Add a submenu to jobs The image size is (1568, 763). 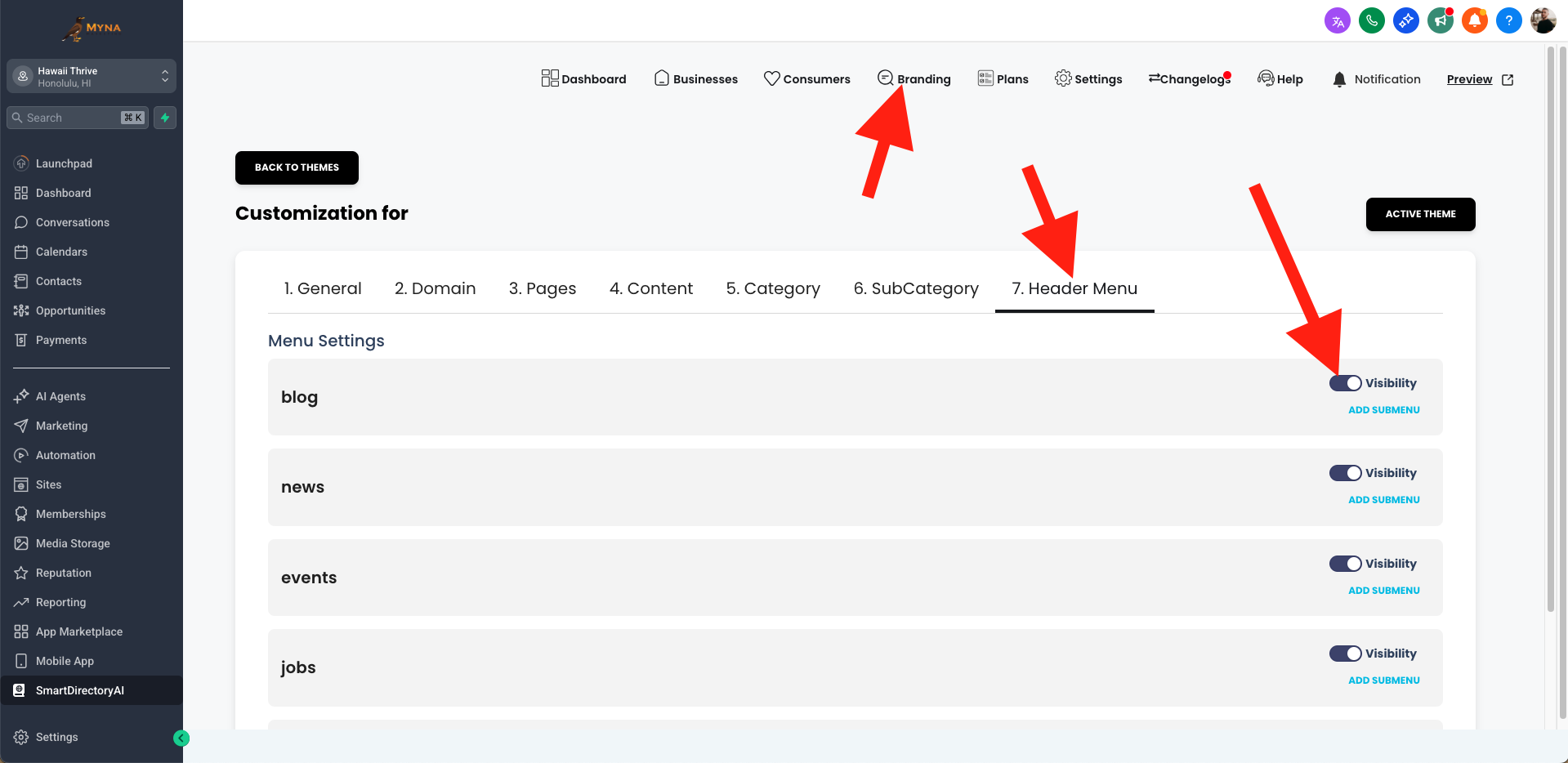(x=1384, y=680)
